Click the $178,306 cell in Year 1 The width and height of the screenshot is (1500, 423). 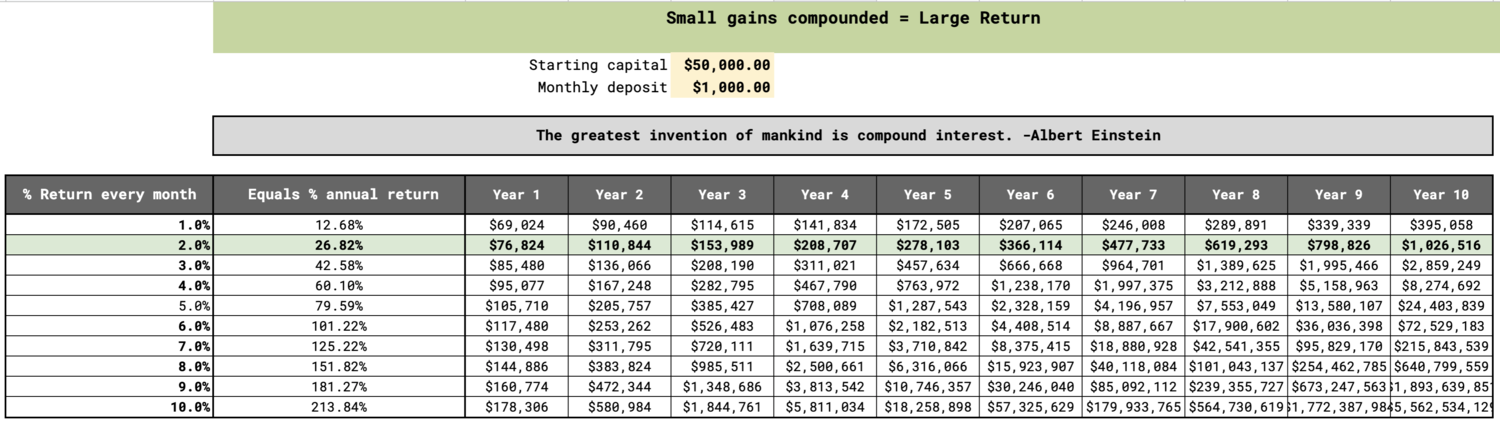(x=517, y=407)
